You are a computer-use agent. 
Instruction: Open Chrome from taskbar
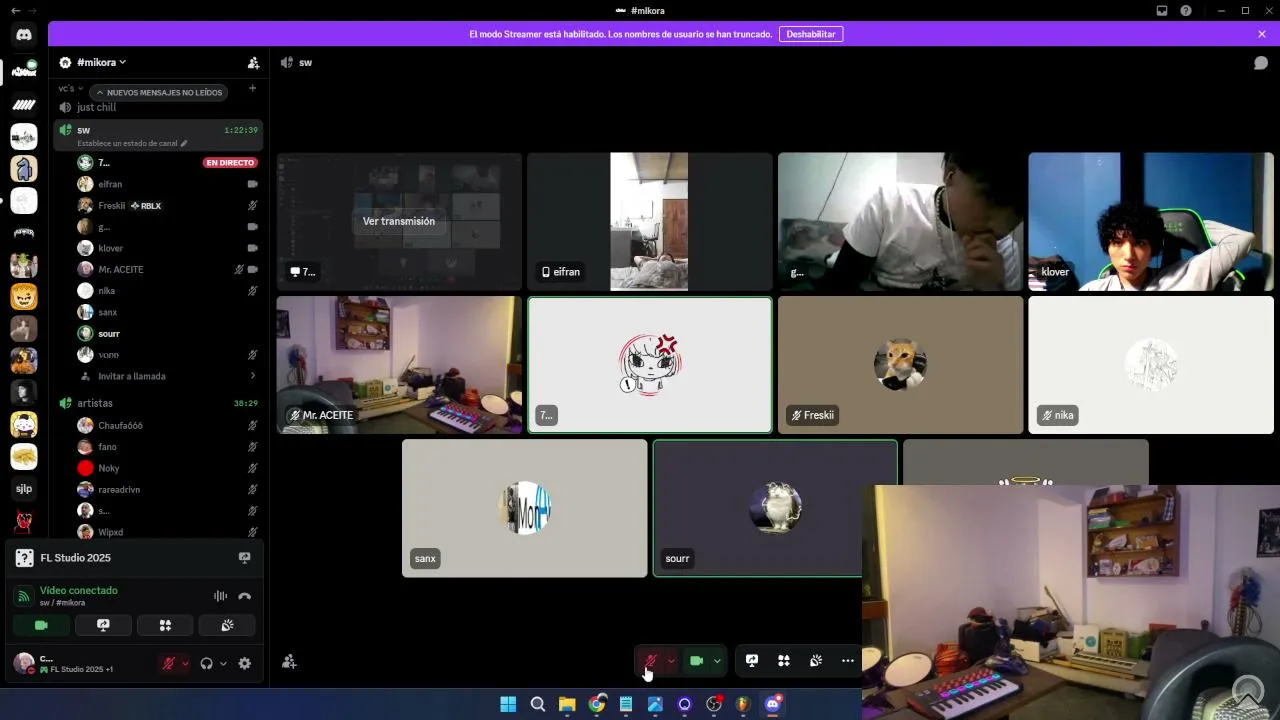[x=597, y=704]
